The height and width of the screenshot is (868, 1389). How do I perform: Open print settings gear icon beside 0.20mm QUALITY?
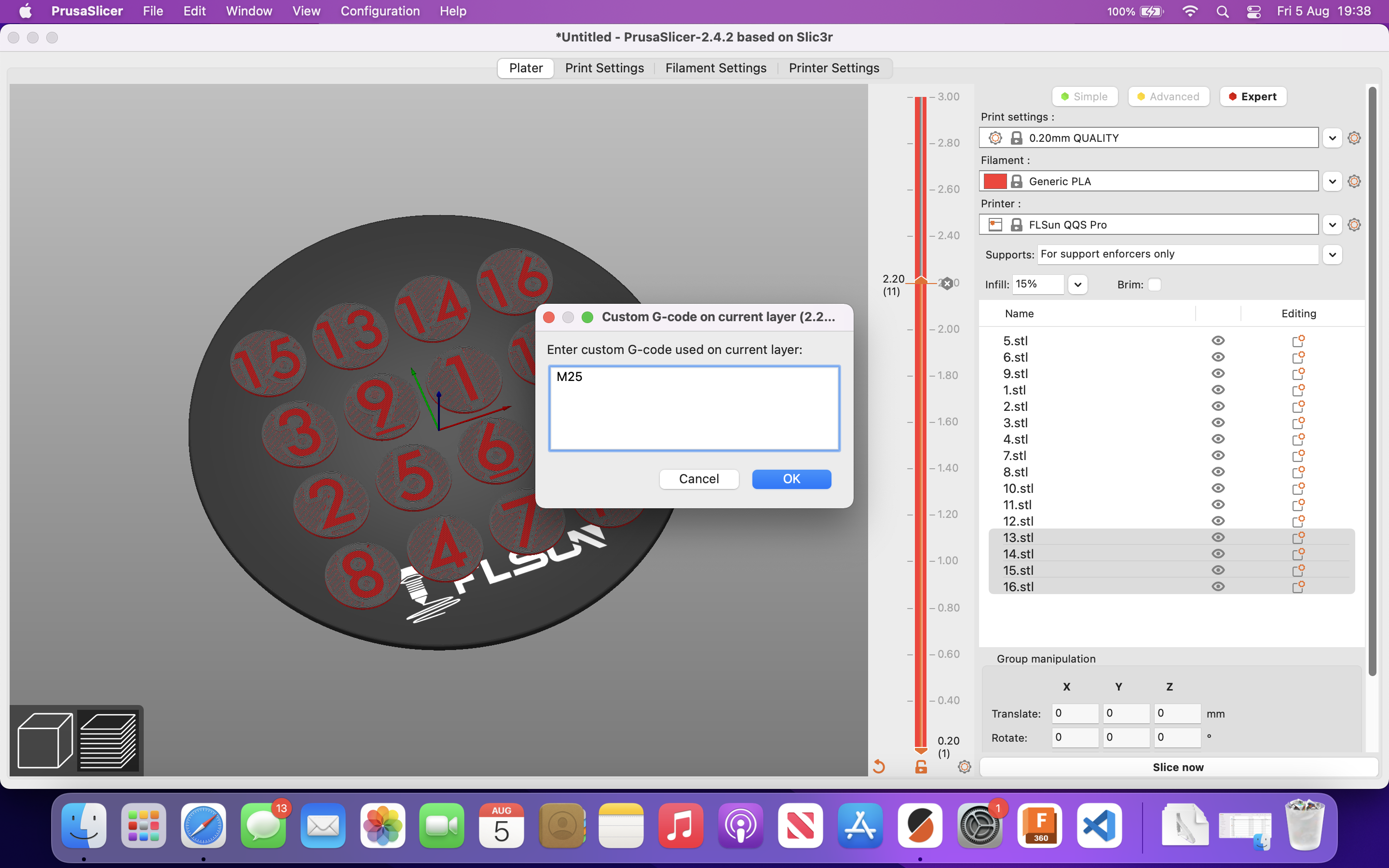click(x=1354, y=138)
